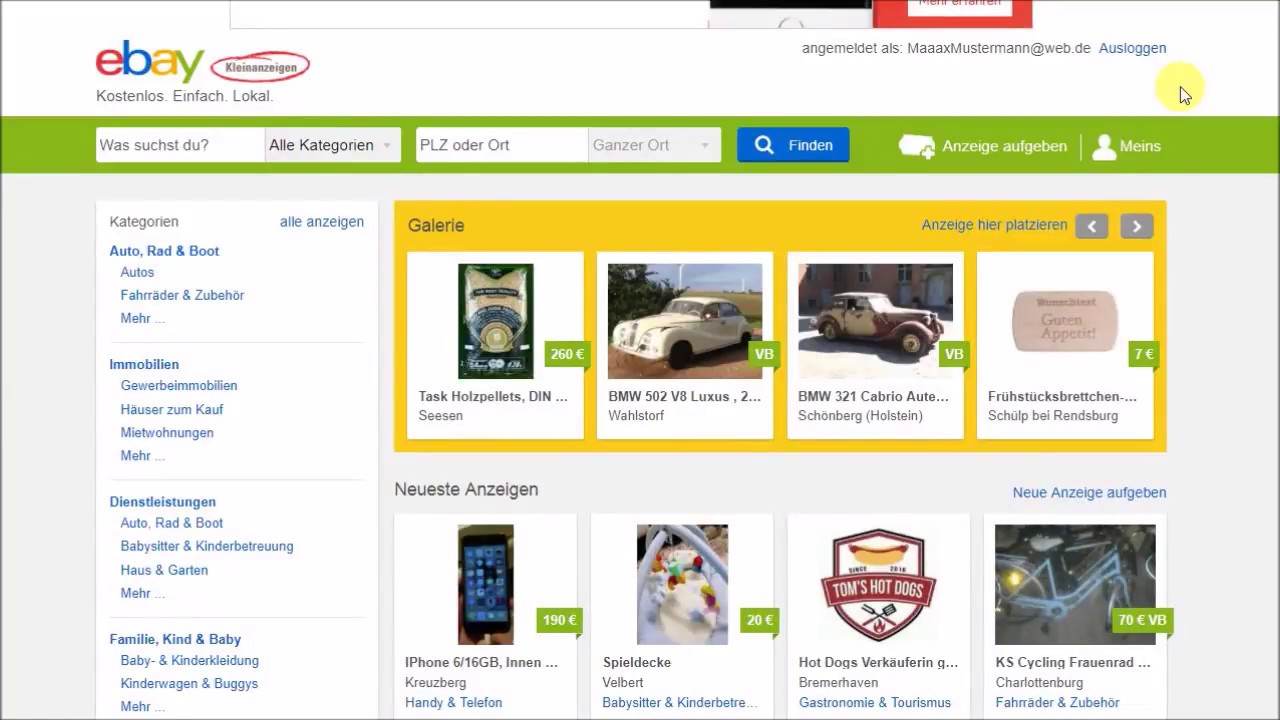
Task: Open BMW 502 V8 Luxus photo
Action: (685, 321)
